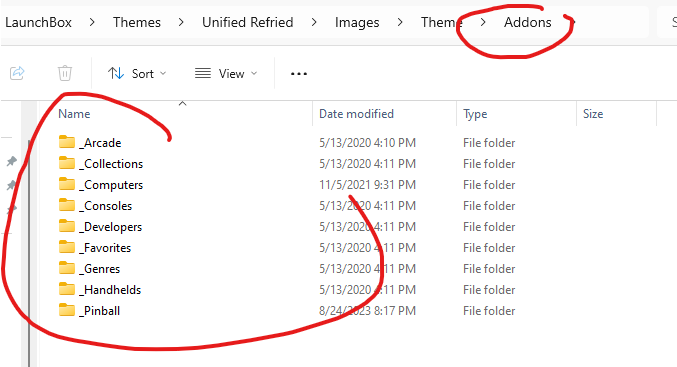Open the View dropdown
The width and height of the screenshot is (677, 367).
pyautogui.click(x=226, y=73)
